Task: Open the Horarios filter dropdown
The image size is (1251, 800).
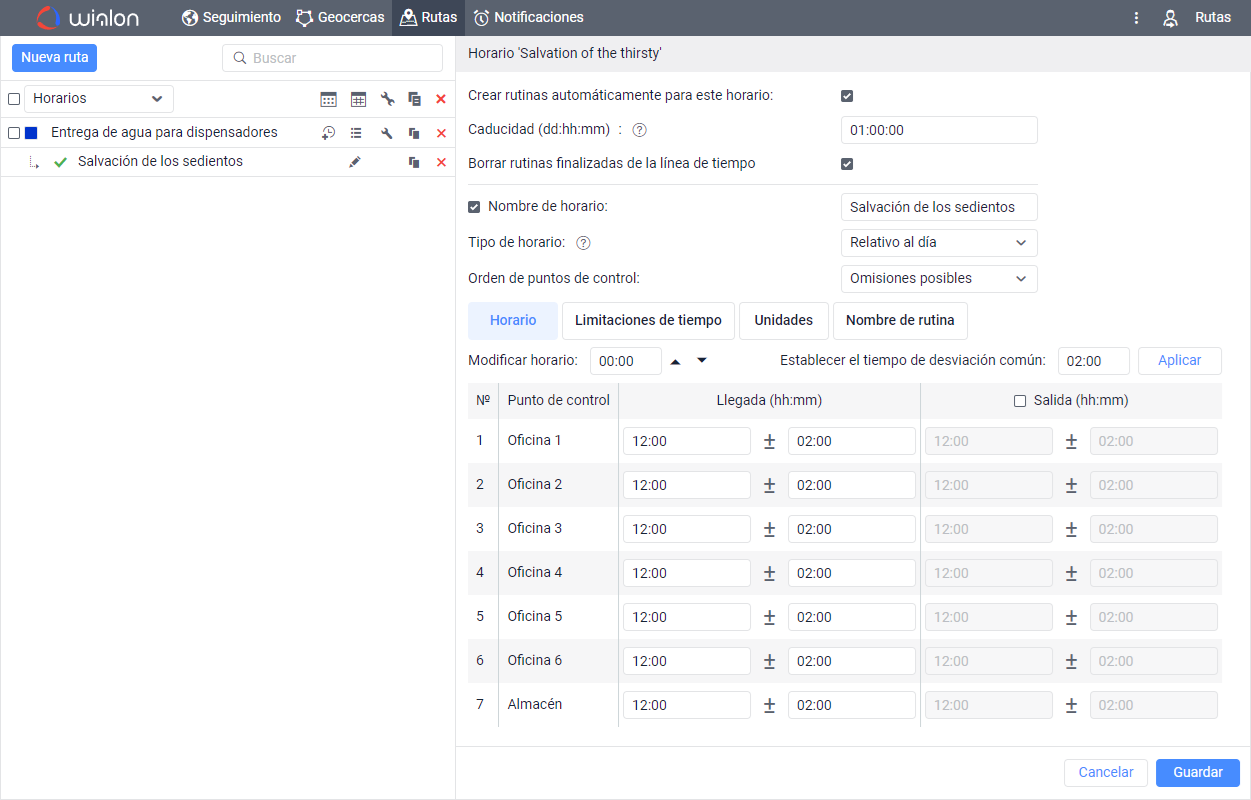Action: 98,99
